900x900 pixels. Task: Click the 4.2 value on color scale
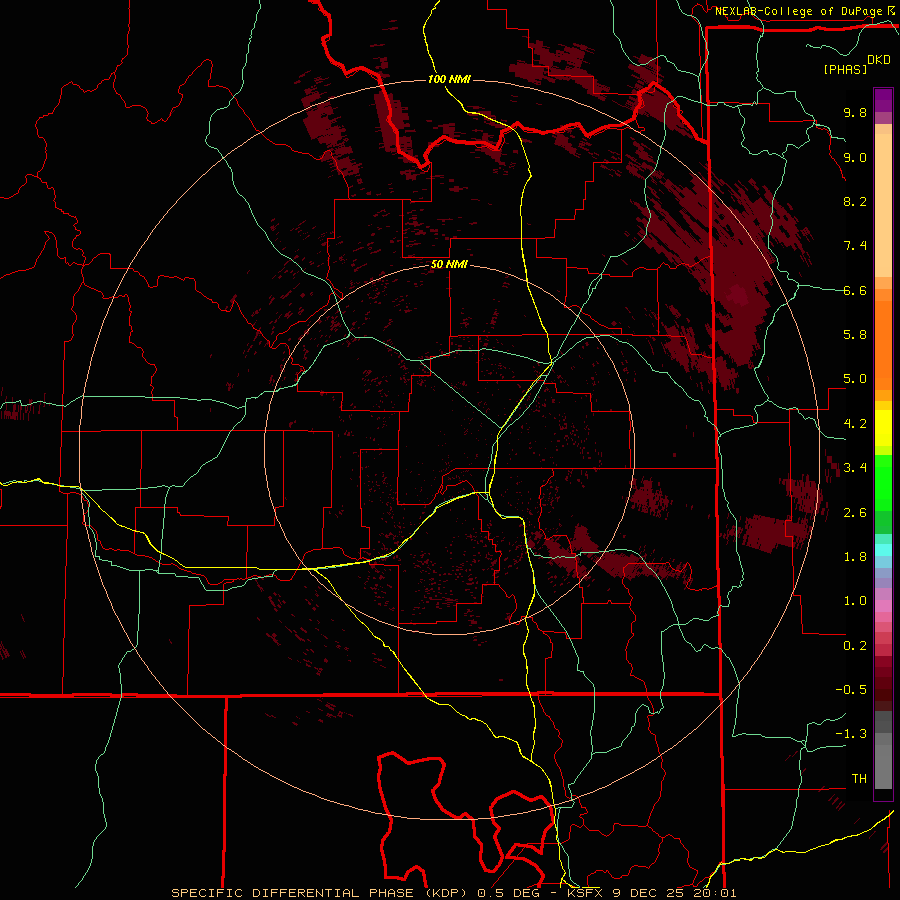coord(855,424)
